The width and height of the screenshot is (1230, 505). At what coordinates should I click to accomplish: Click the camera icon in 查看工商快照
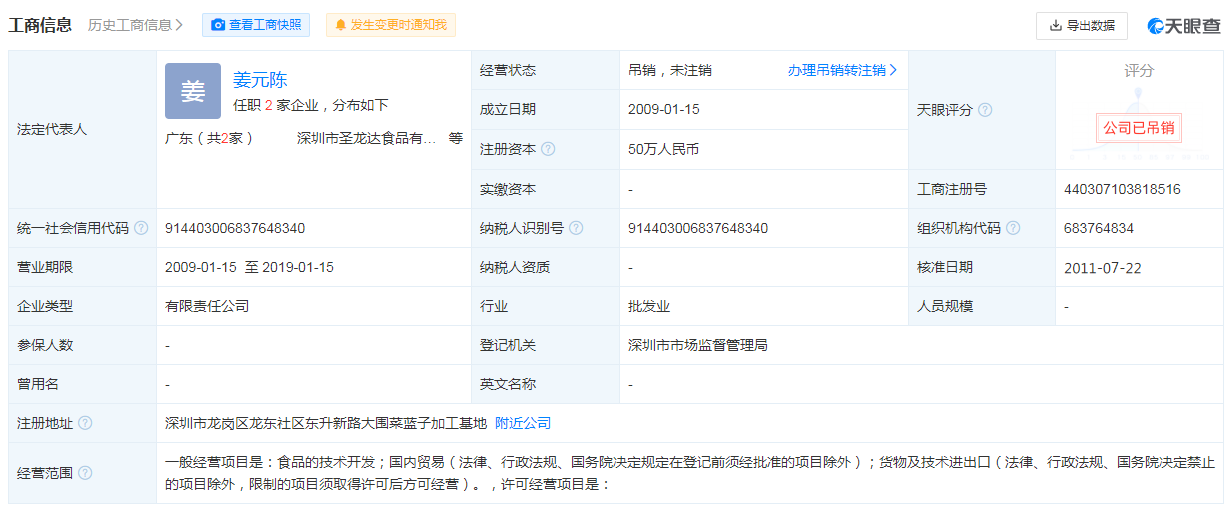(218, 25)
